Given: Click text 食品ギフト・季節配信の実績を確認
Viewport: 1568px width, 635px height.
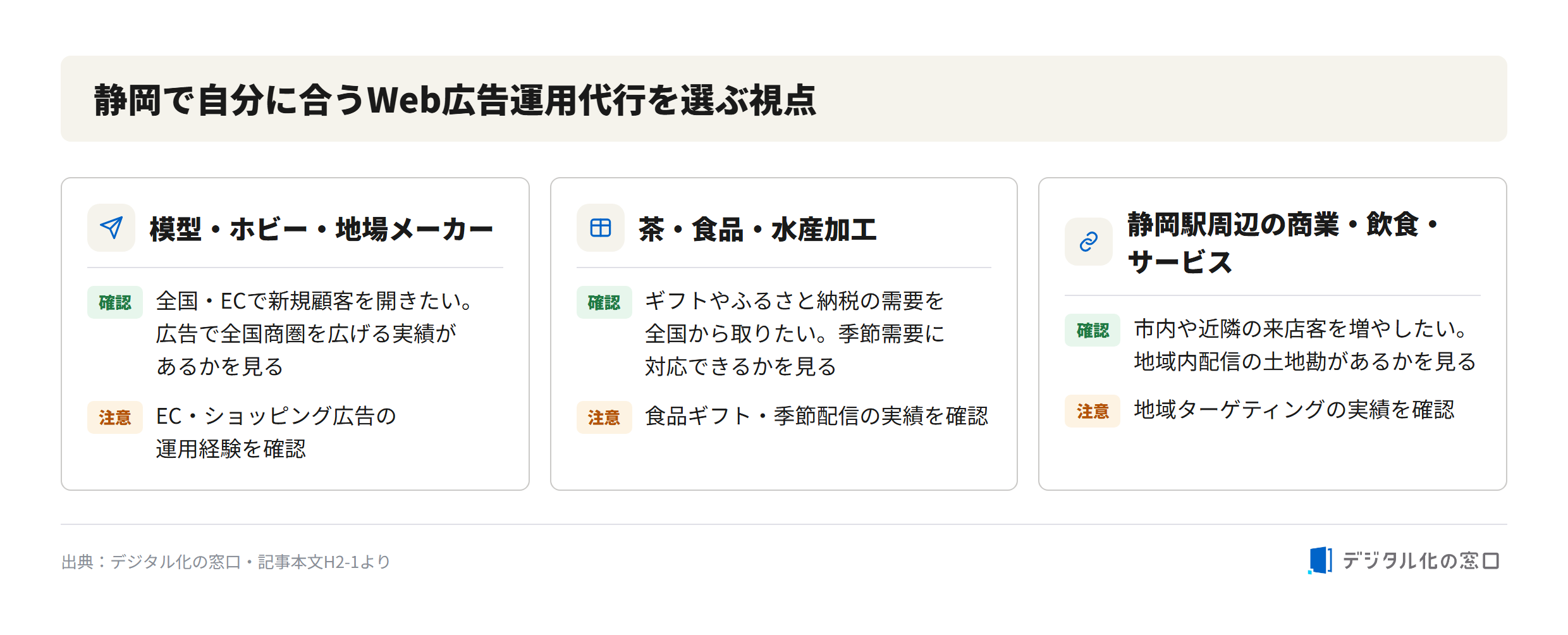Looking at the screenshot, I should [816, 416].
